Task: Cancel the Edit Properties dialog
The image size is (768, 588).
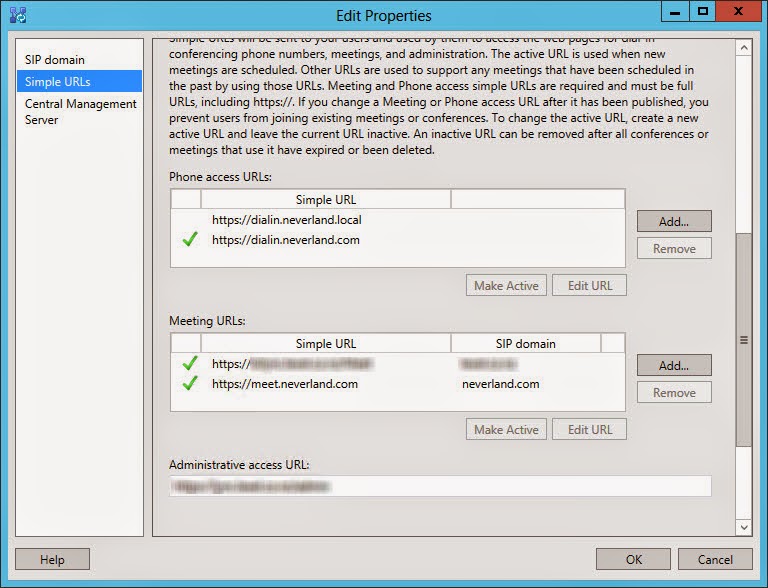Action: tap(715, 559)
